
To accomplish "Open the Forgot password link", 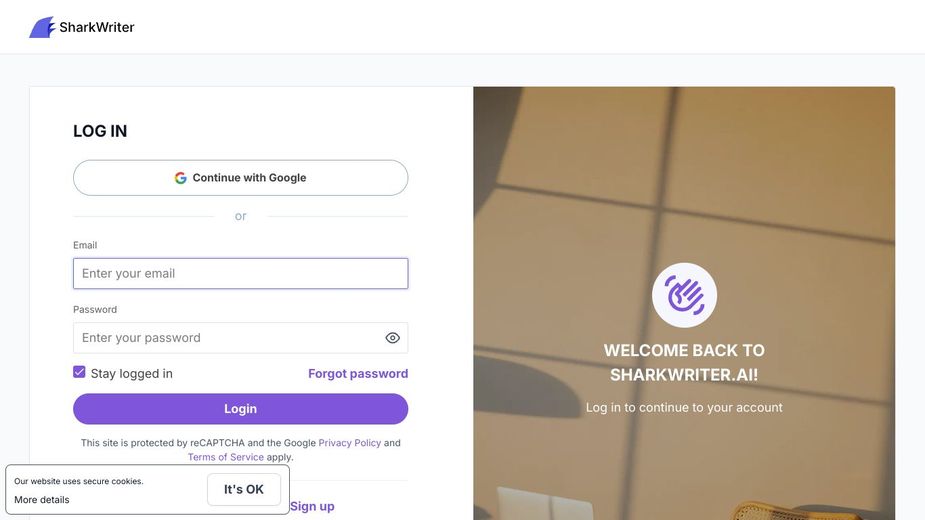I will tap(358, 373).
